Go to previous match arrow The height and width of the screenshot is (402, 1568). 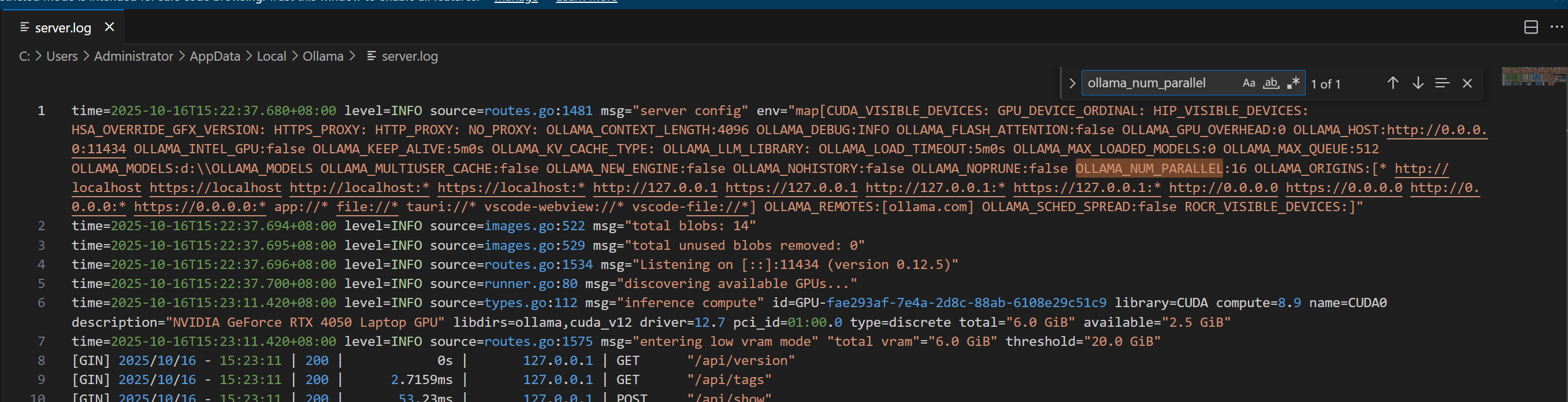click(x=1393, y=83)
